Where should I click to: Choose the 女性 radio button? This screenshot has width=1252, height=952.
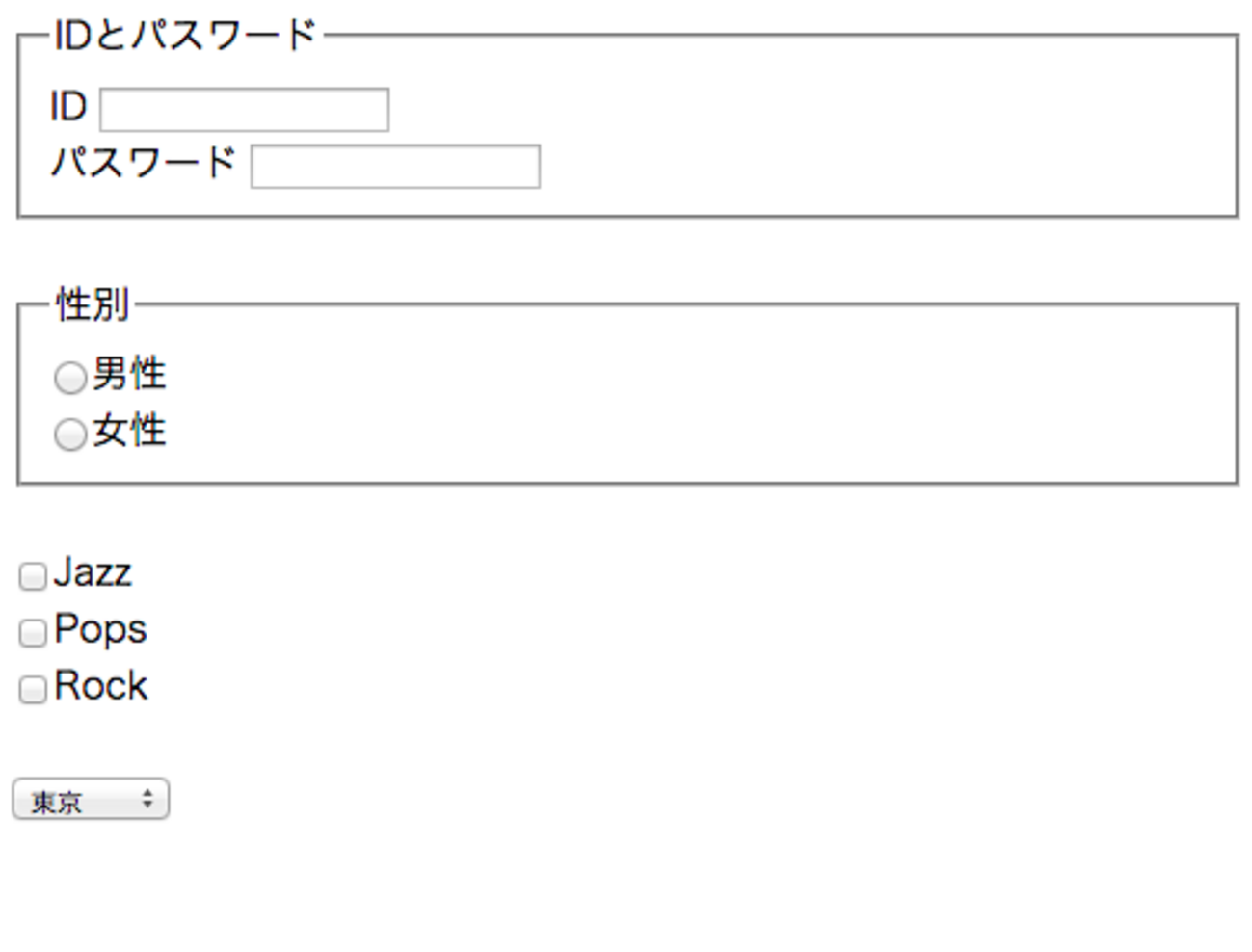pyautogui.click(x=69, y=435)
